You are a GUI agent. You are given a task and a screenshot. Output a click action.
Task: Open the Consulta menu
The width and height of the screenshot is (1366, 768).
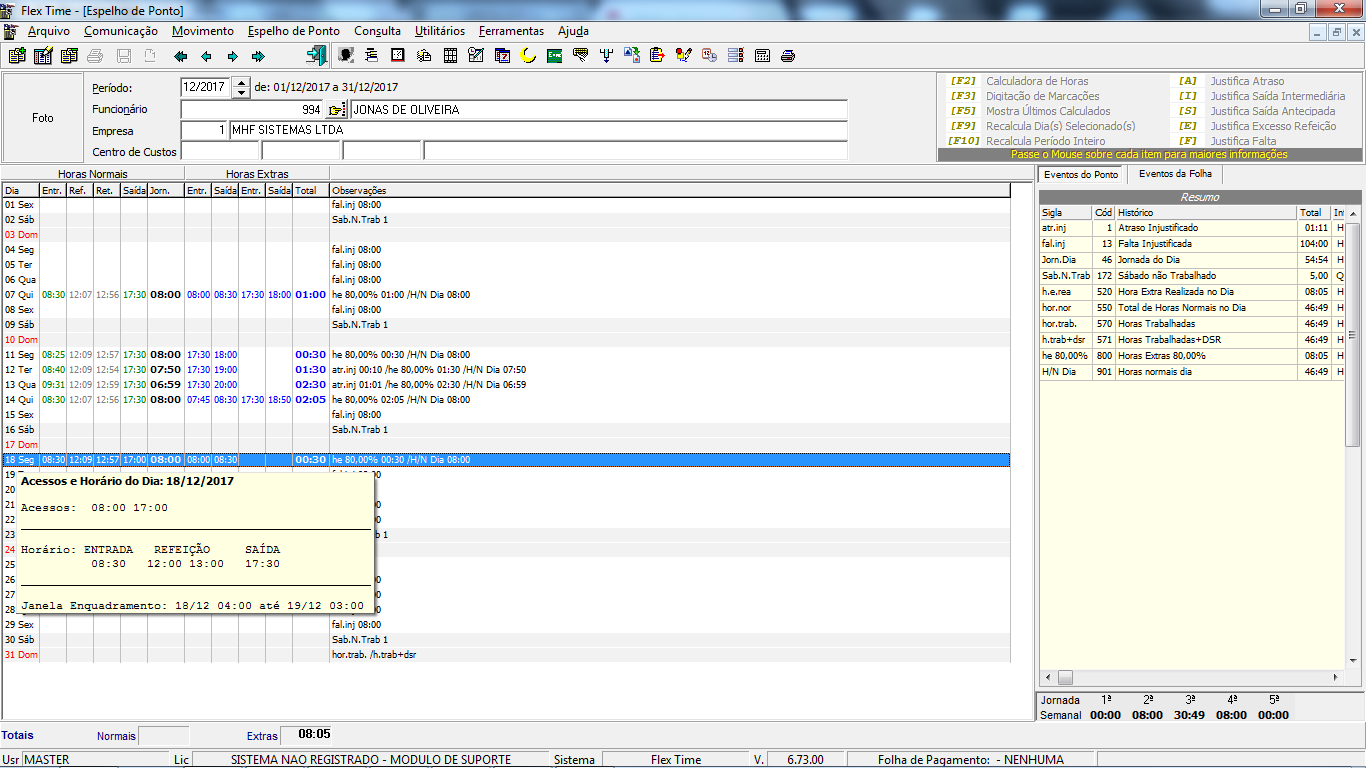[x=378, y=31]
